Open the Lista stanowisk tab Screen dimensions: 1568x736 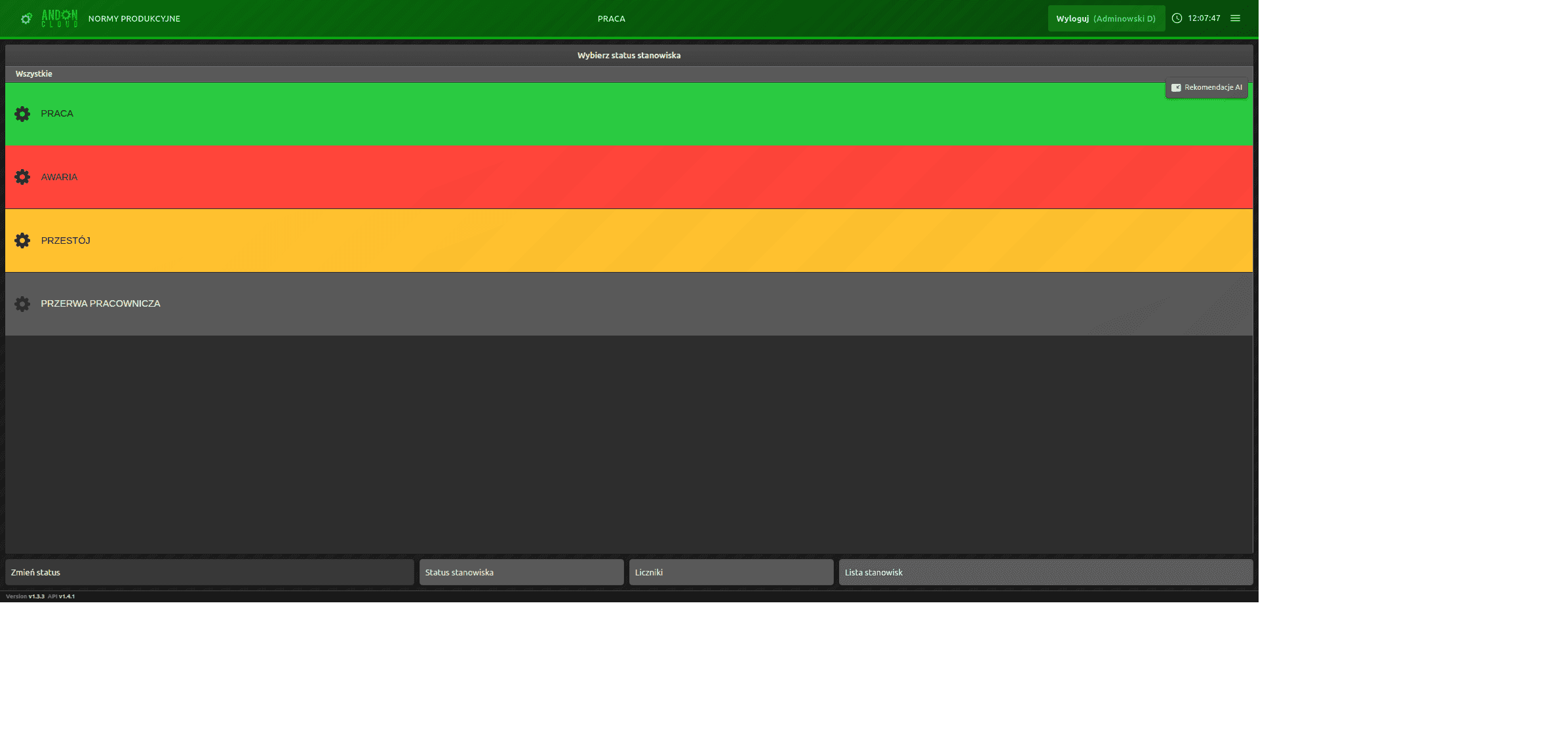1046,572
